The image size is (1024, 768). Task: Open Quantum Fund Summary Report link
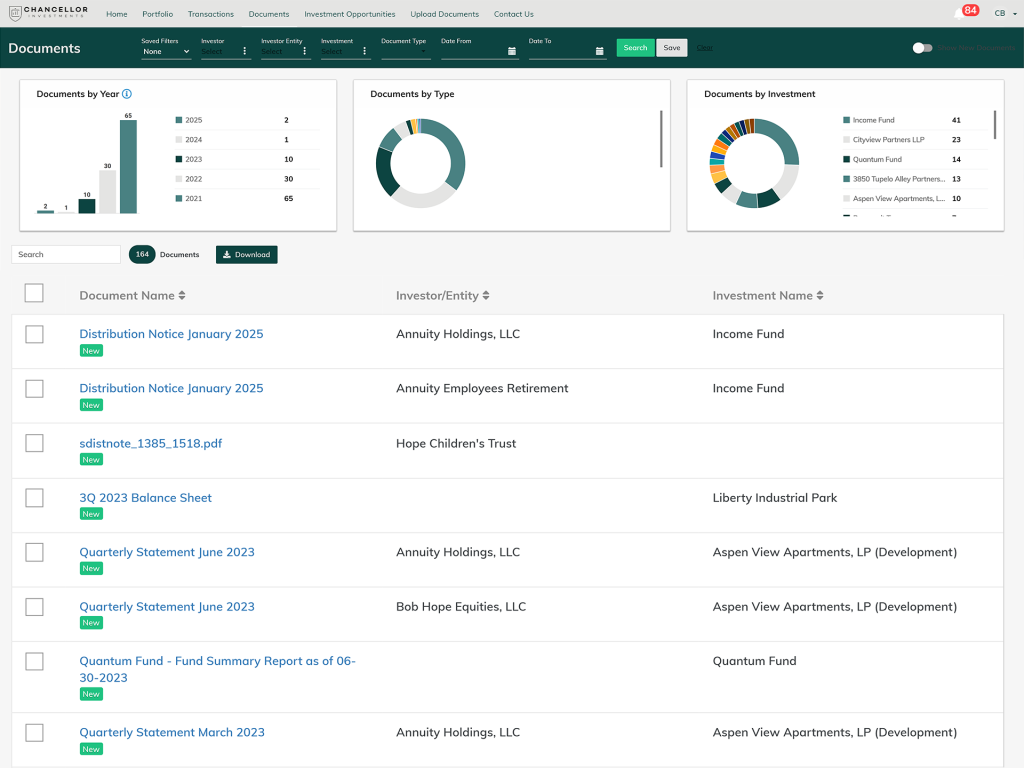[x=217, y=669]
